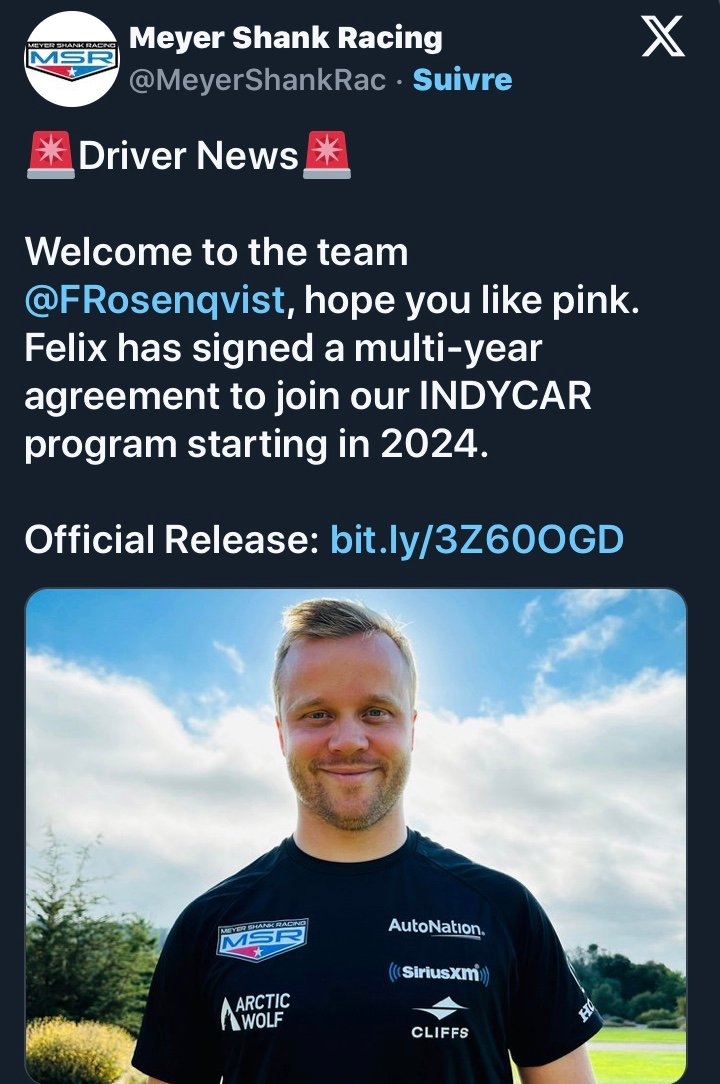Click the right red siren emoji

tap(326, 156)
